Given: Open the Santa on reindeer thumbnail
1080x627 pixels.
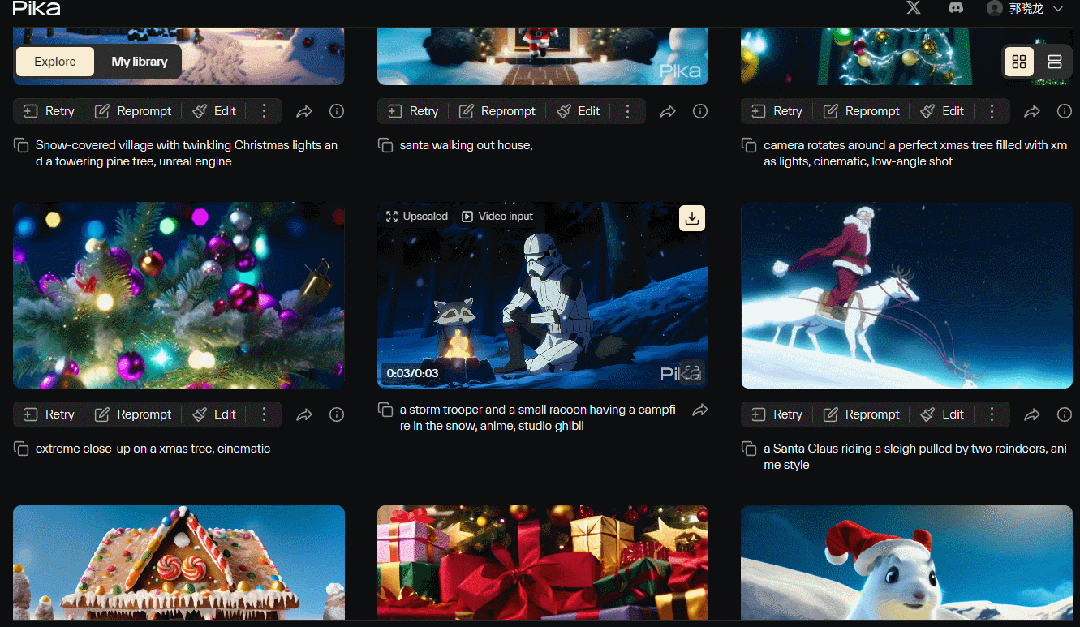Looking at the screenshot, I should click(x=906, y=295).
